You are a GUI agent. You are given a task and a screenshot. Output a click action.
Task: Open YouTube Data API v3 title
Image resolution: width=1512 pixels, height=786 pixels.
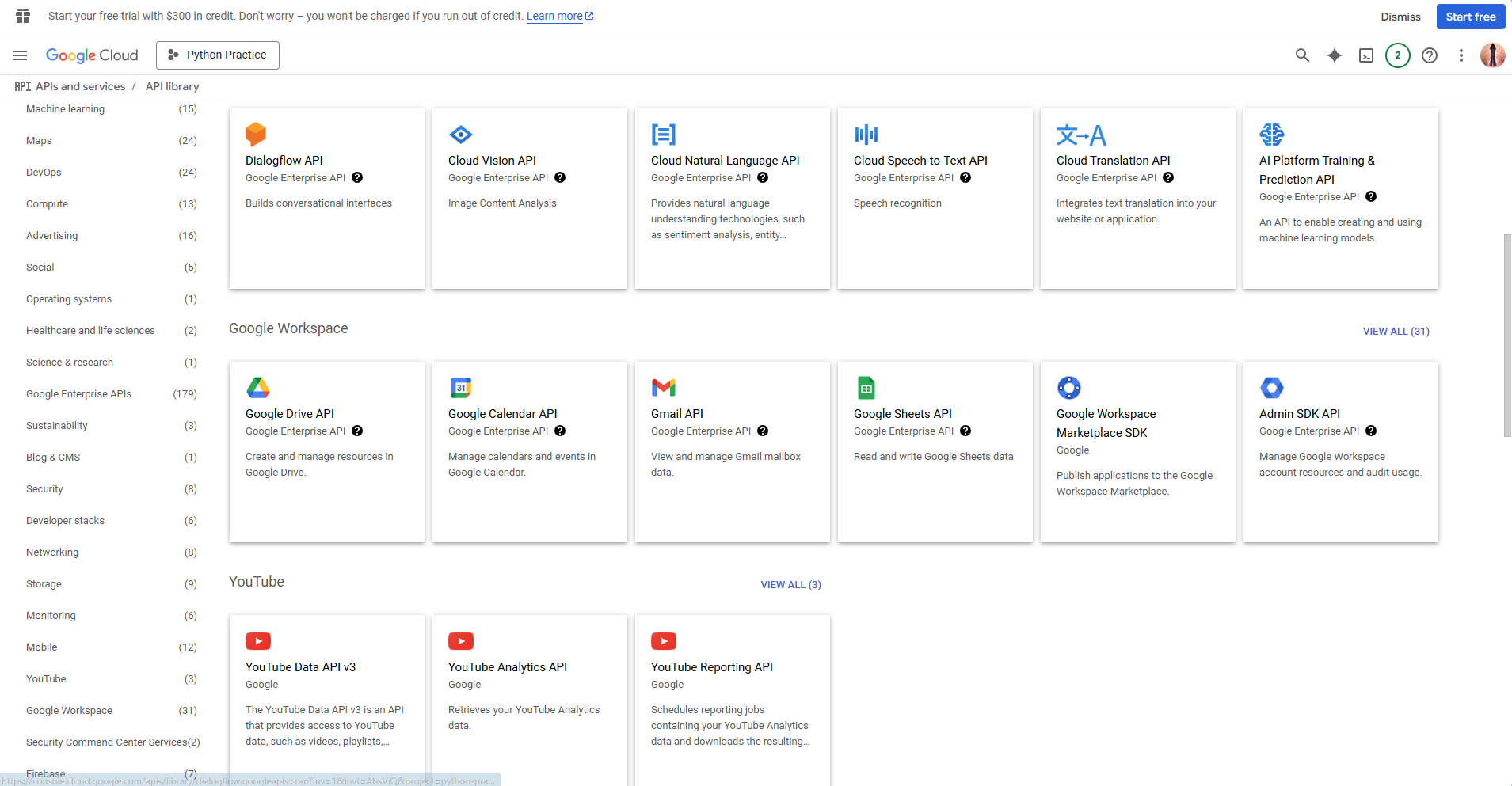(x=300, y=667)
